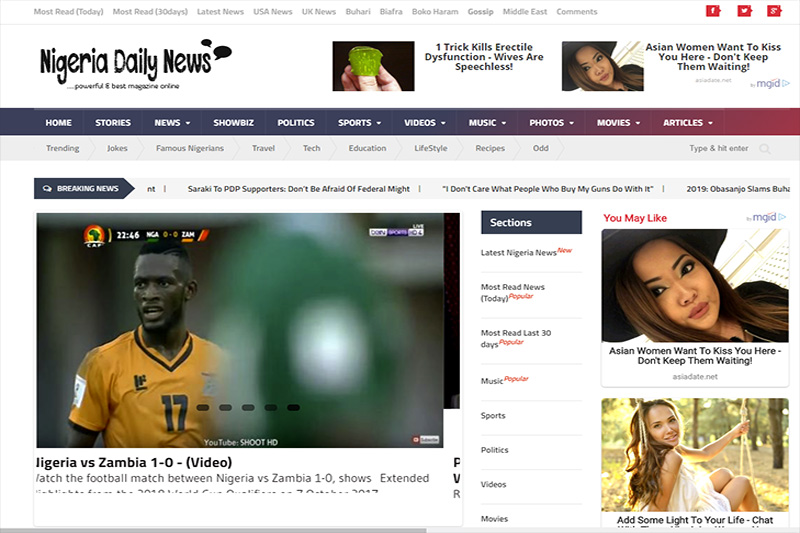Expand the ARTICLES dropdown menu
Viewport: 800px width, 533px height.
[x=688, y=123]
